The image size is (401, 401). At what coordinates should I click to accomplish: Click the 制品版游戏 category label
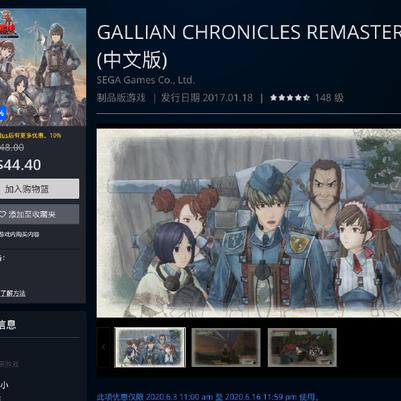[121, 98]
